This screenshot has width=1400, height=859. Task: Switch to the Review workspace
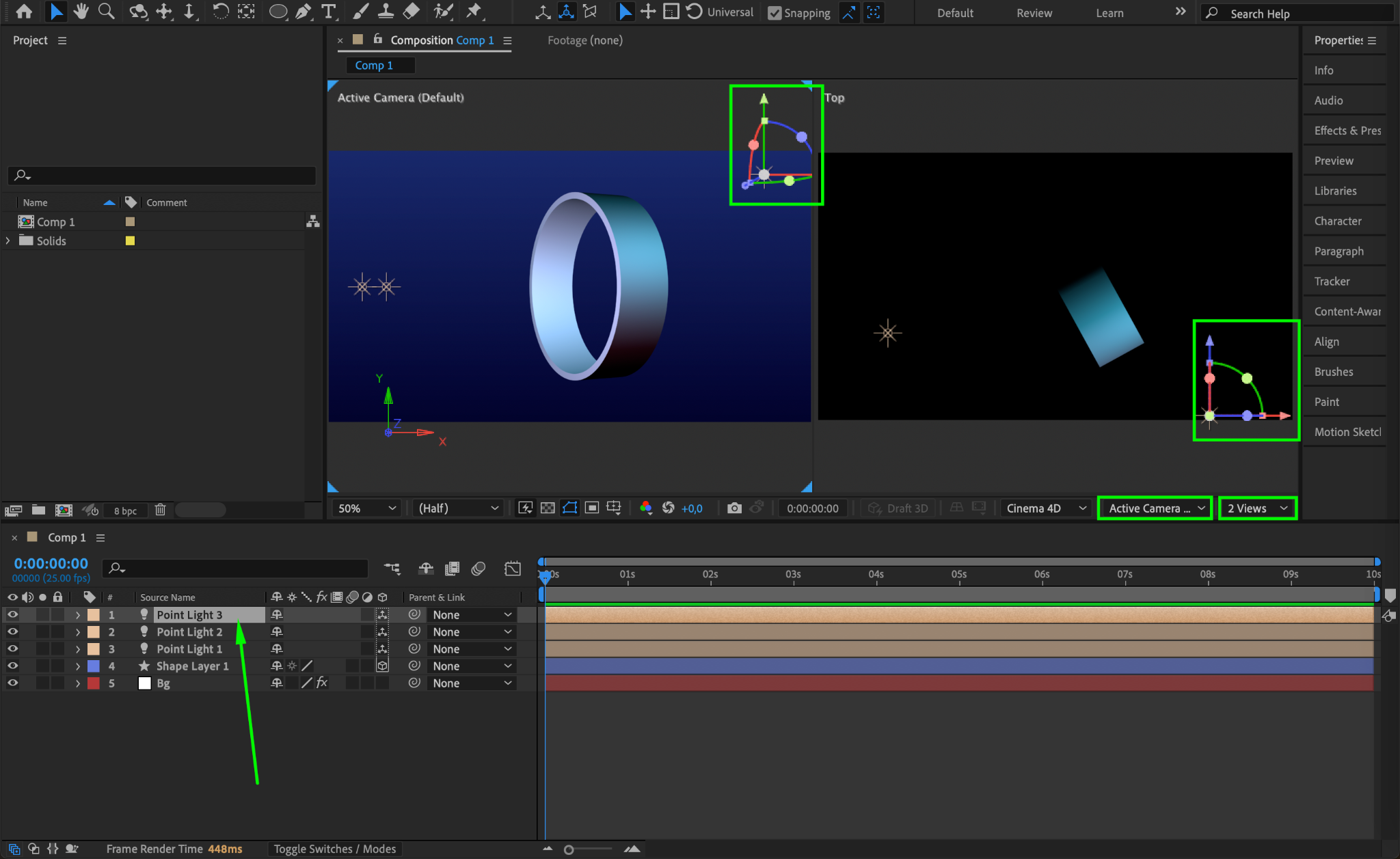click(x=1034, y=13)
